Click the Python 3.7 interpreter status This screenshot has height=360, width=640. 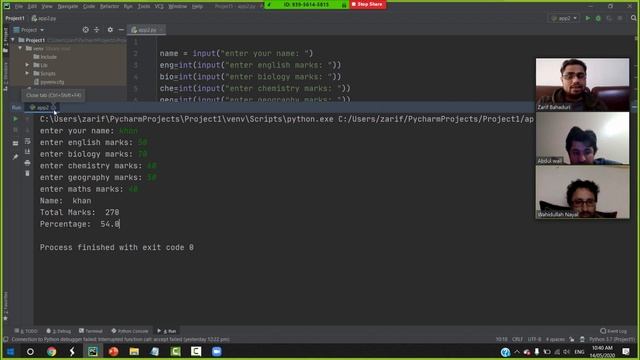pos(612,340)
